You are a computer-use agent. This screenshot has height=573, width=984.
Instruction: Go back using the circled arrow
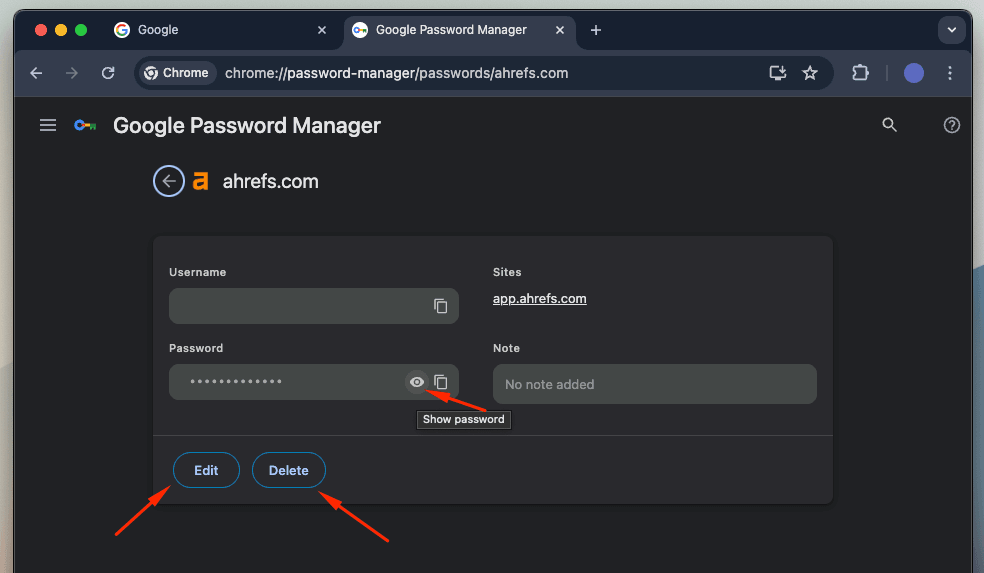click(169, 181)
